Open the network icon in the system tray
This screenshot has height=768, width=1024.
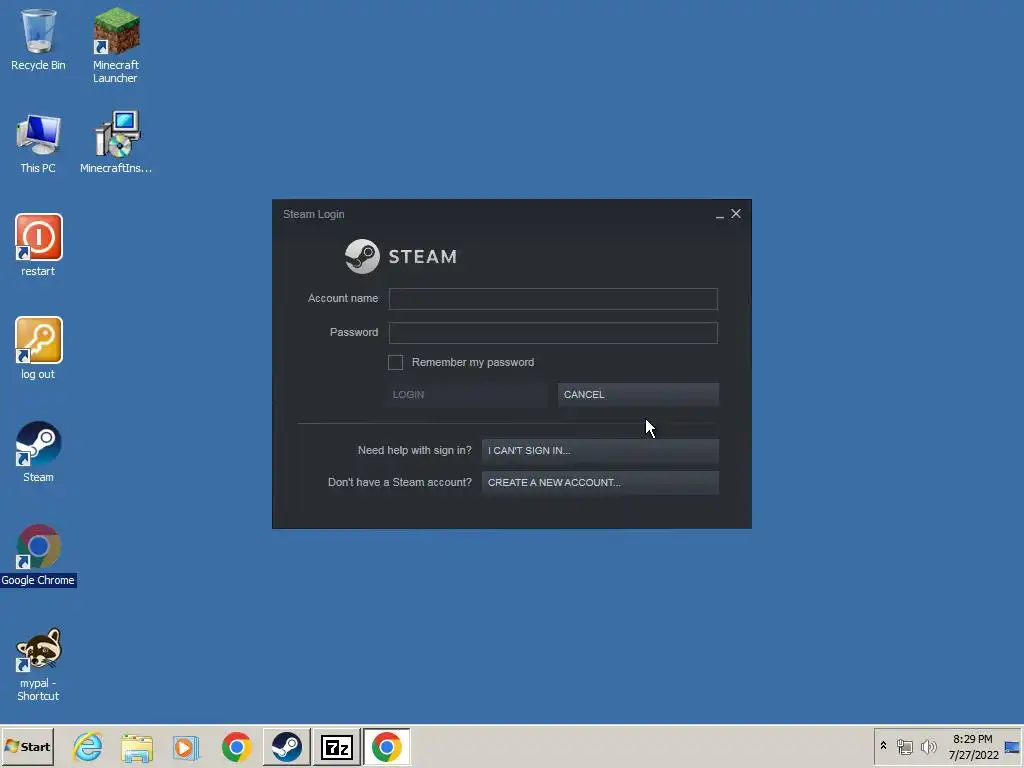pos(904,746)
